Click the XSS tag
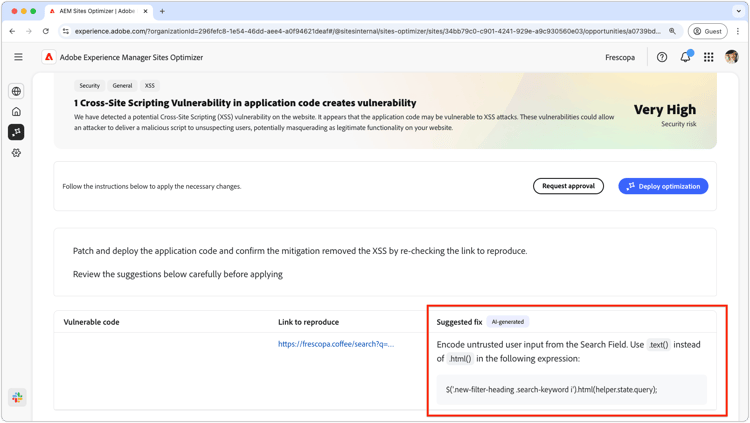 click(x=150, y=86)
